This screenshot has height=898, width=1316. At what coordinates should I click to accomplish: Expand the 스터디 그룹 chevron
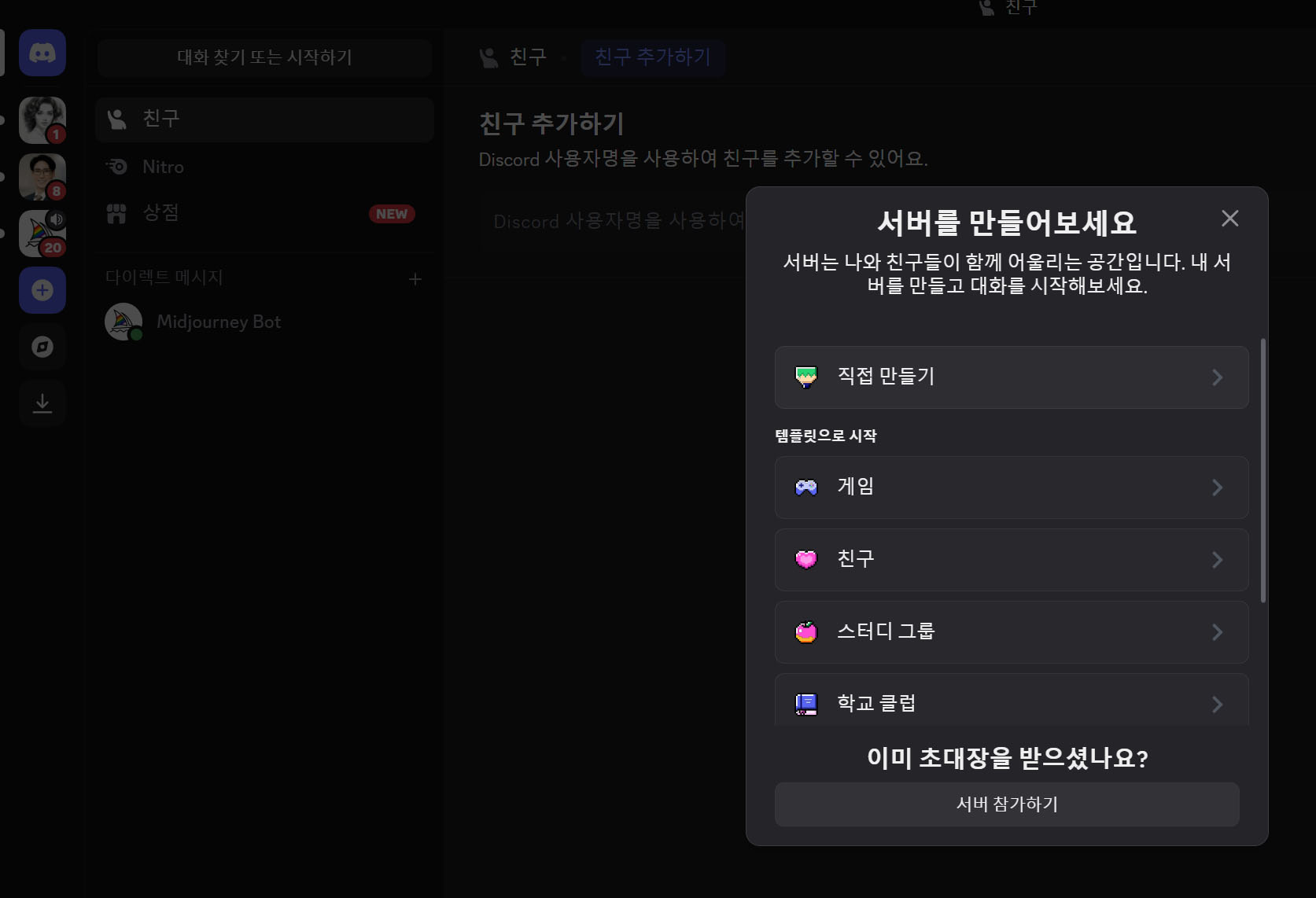click(x=1217, y=632)
